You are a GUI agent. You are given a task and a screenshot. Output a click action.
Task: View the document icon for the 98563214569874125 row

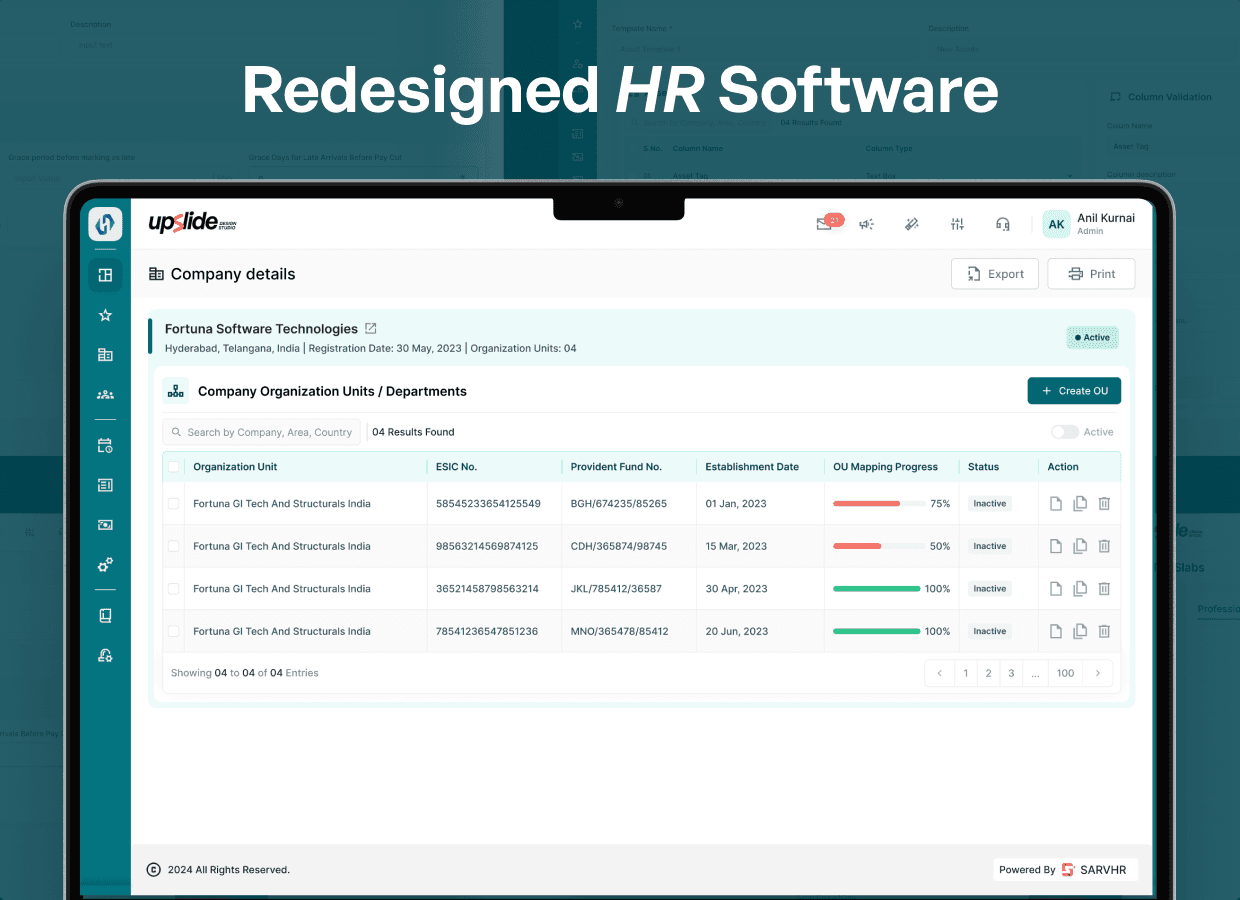click(x=1056, y=546)
